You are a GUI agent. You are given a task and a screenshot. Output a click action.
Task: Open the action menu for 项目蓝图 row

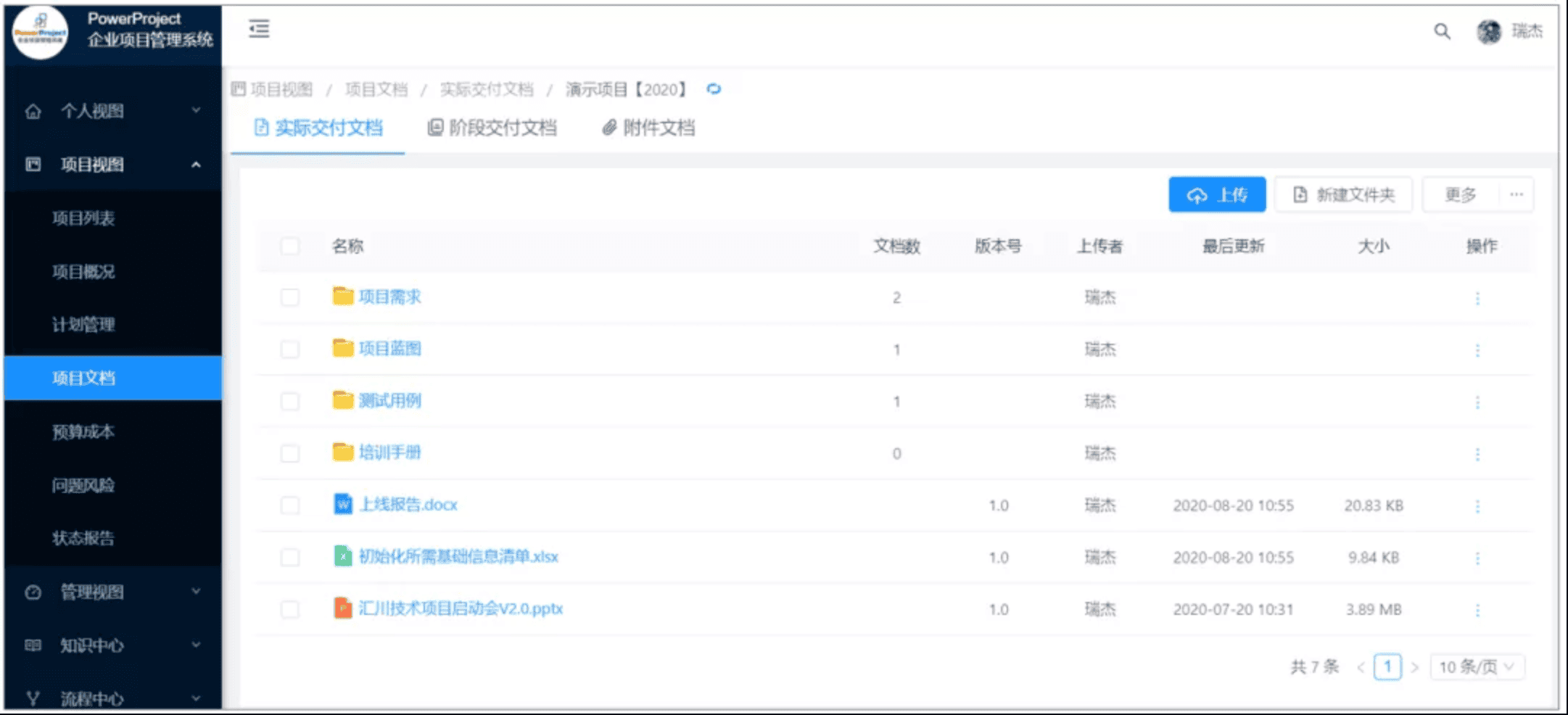coord(1477,350)
